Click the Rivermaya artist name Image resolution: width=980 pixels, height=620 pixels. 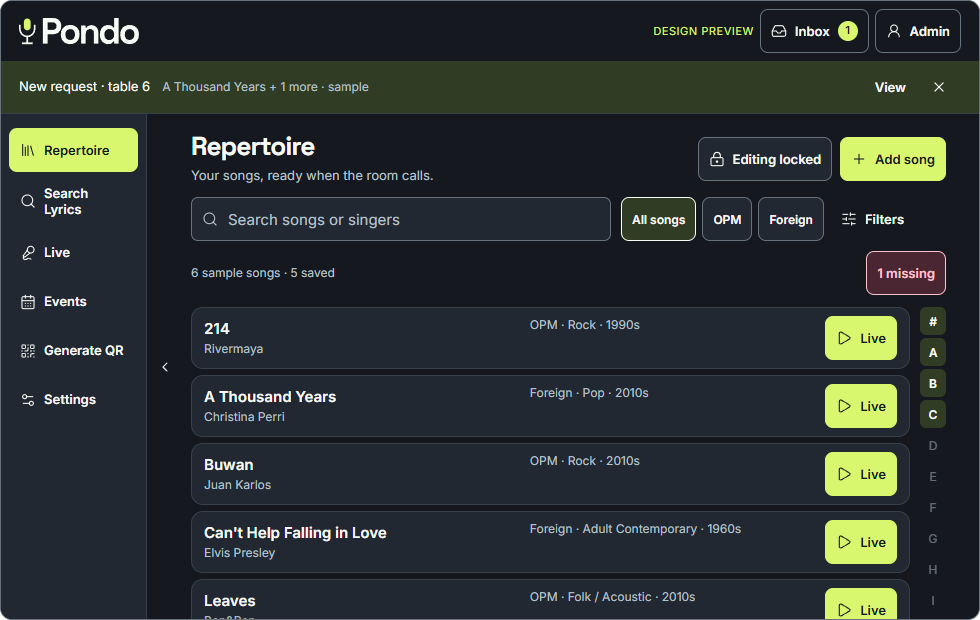tap(233, 349)
